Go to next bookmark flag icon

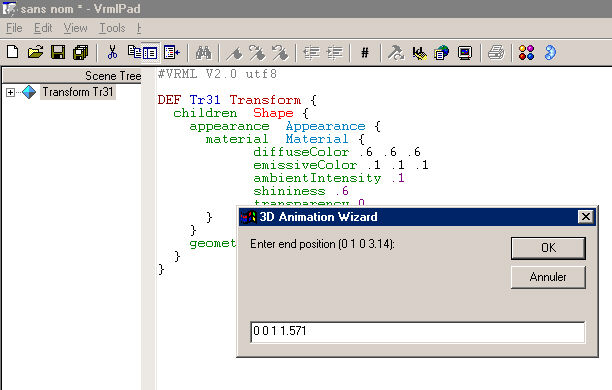click(257, 52)
